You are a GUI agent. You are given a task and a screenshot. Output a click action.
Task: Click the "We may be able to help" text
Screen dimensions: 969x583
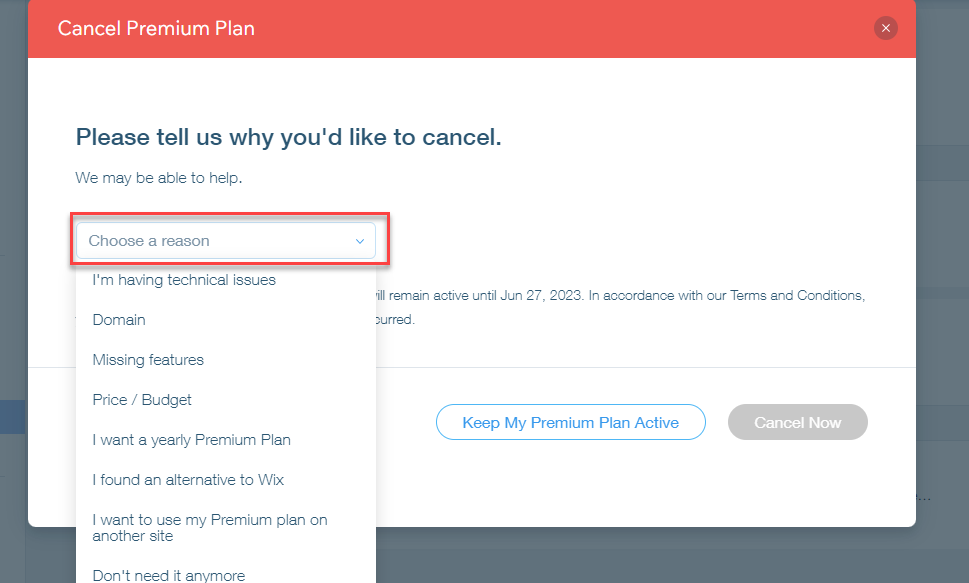coord(159,178)
